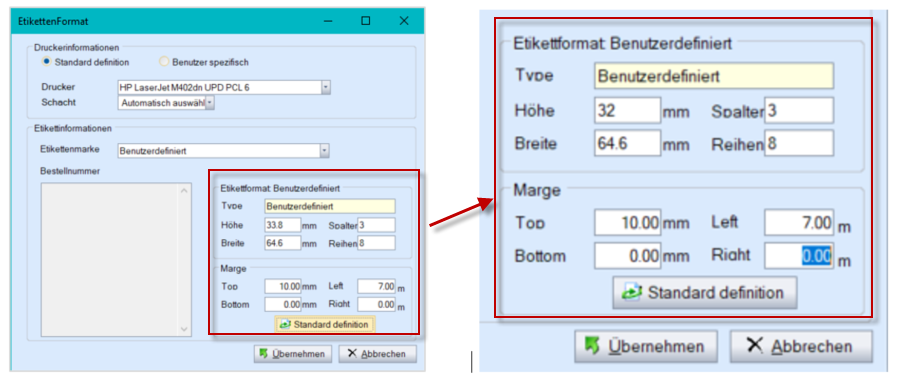Click the Type field in the small dialog

330,206
